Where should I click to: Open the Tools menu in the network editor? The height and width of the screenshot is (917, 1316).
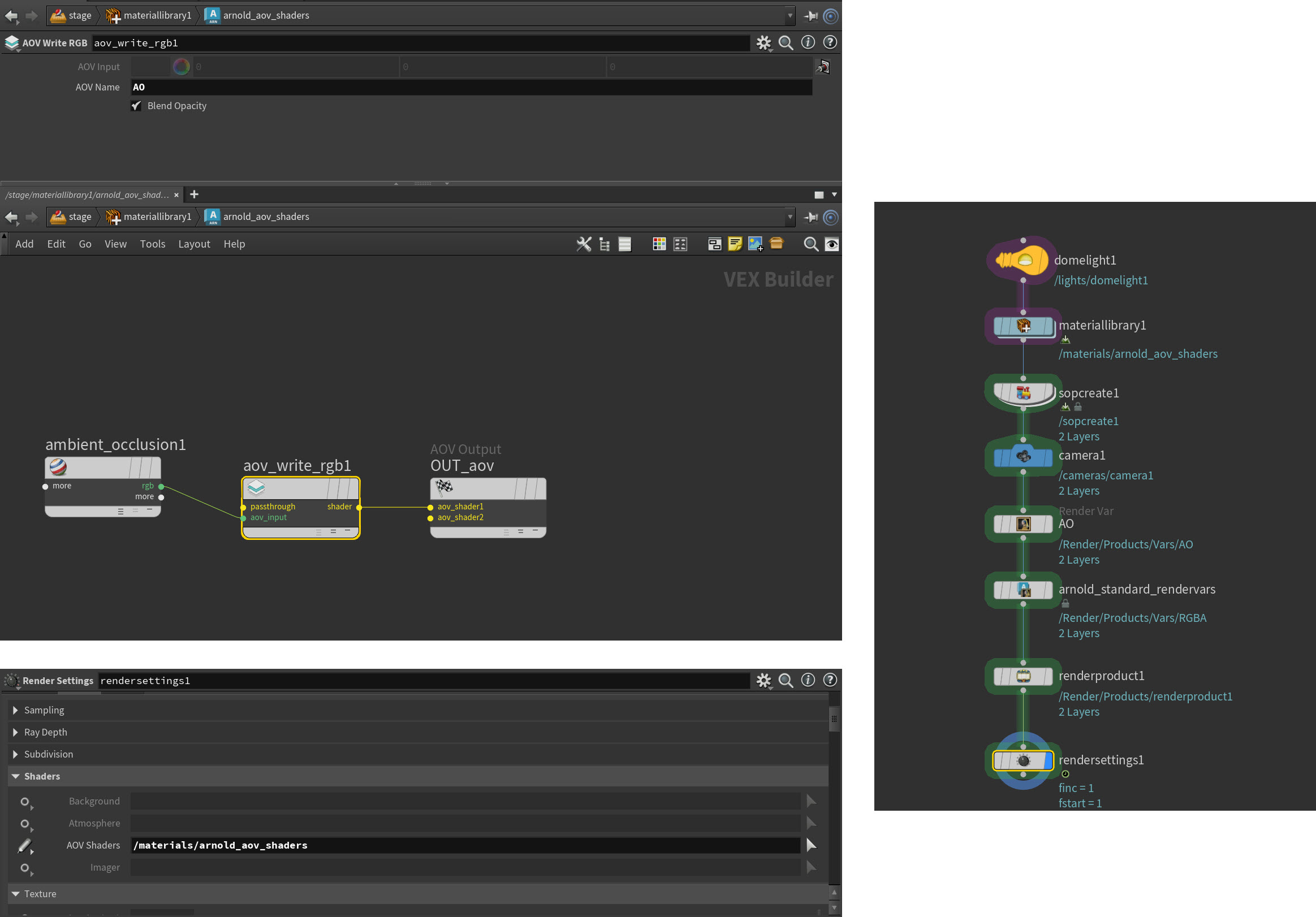[152, 244]
